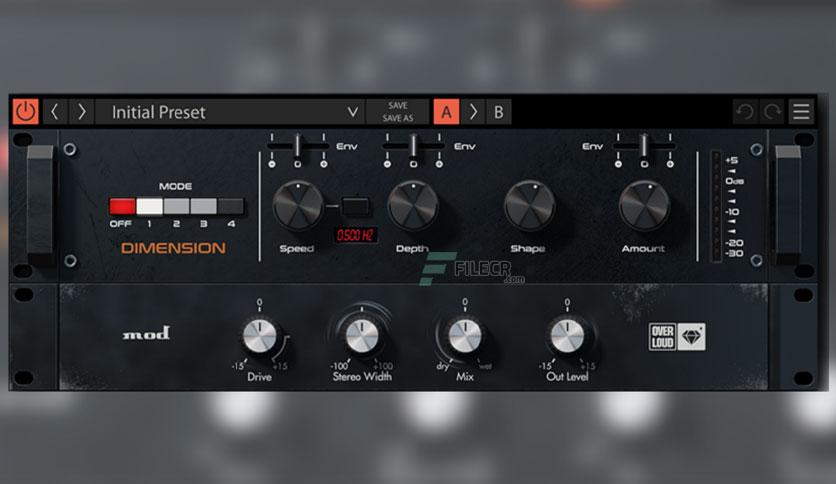
Task: Toggle the sync button beside Speed knob
Action: tap(355, 206)
